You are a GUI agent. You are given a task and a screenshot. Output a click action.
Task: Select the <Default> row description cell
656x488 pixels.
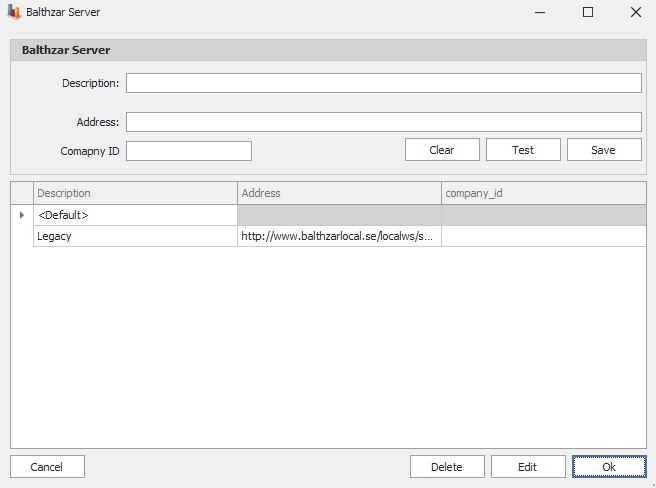tap(135, 215)
